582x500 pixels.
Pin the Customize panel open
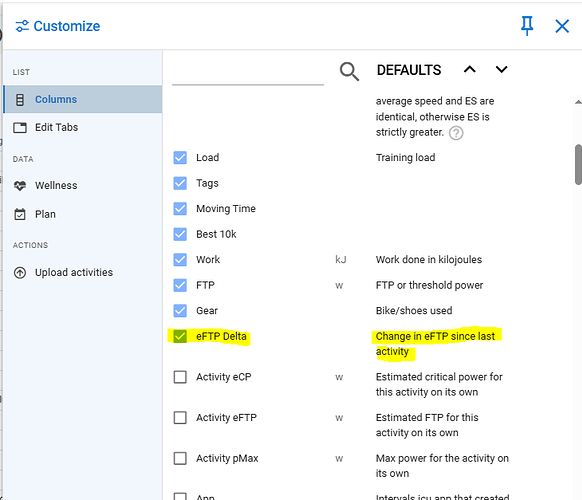(527, 26)
